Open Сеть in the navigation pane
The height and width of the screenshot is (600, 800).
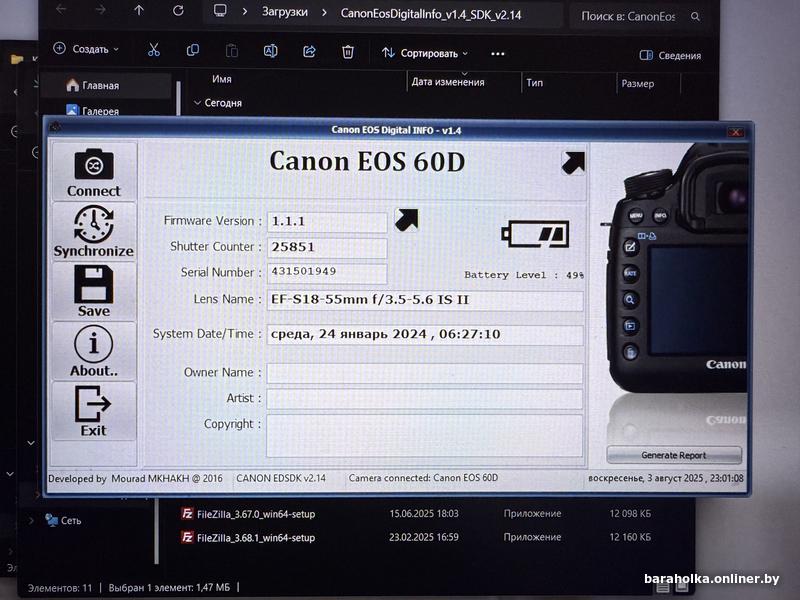tap(63, 520)
